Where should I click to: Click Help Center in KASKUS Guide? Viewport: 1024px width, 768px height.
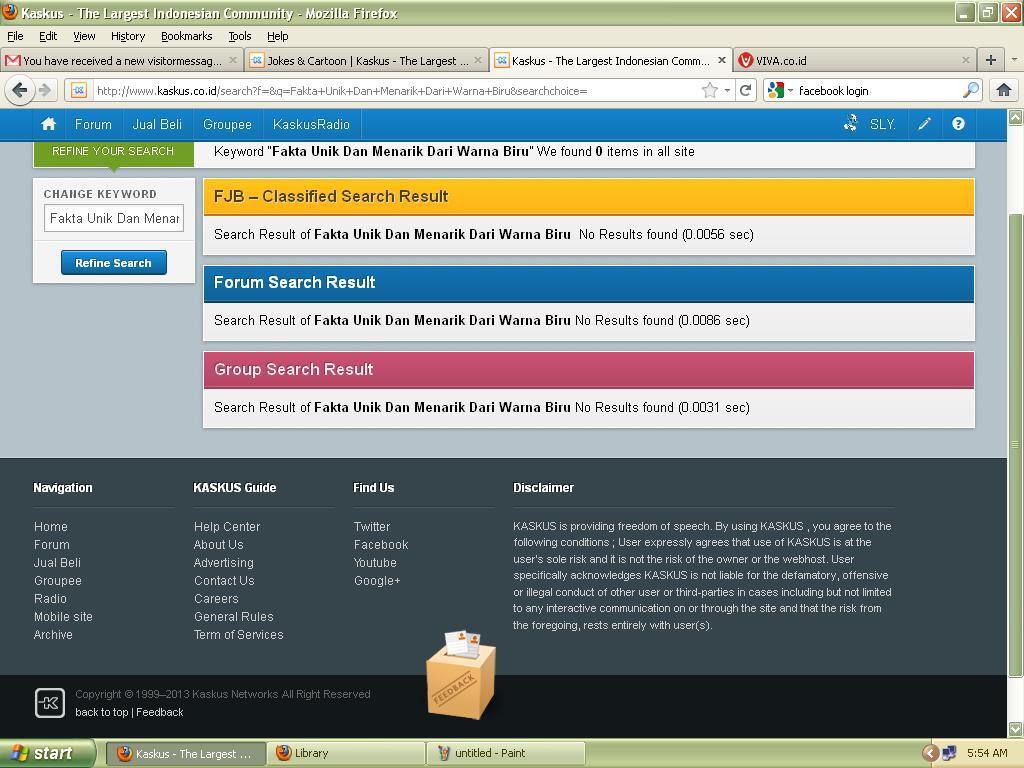coord(227,526)
